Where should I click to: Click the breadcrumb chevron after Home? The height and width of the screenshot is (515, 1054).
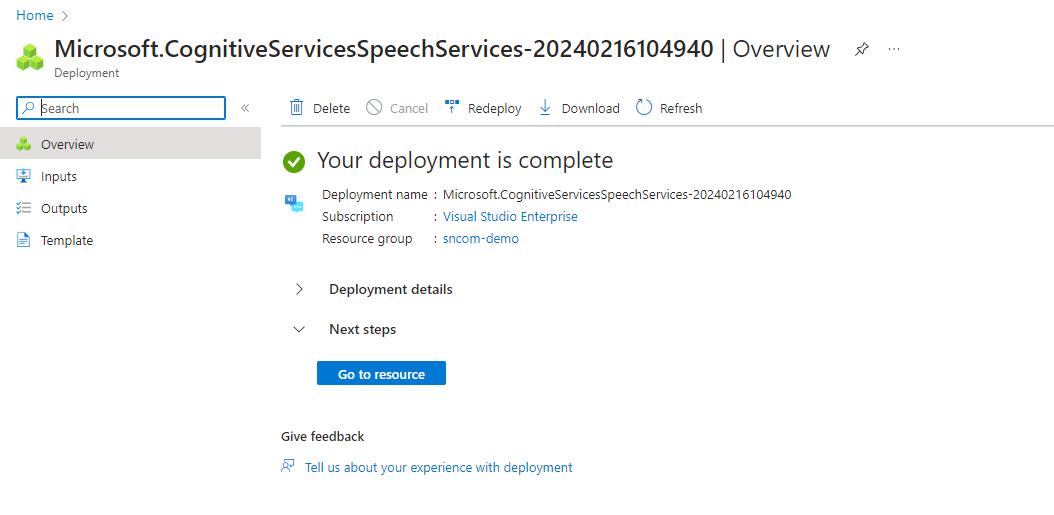click(x=65, y=15)
